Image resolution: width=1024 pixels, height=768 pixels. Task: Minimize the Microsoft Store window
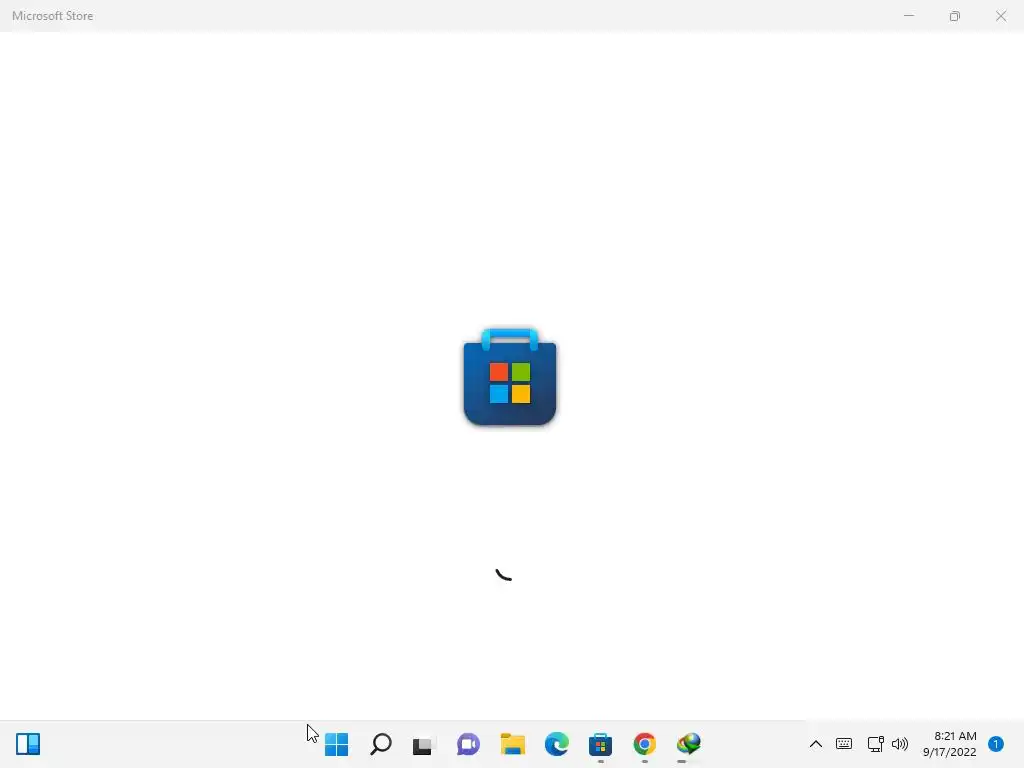(909, 16)
